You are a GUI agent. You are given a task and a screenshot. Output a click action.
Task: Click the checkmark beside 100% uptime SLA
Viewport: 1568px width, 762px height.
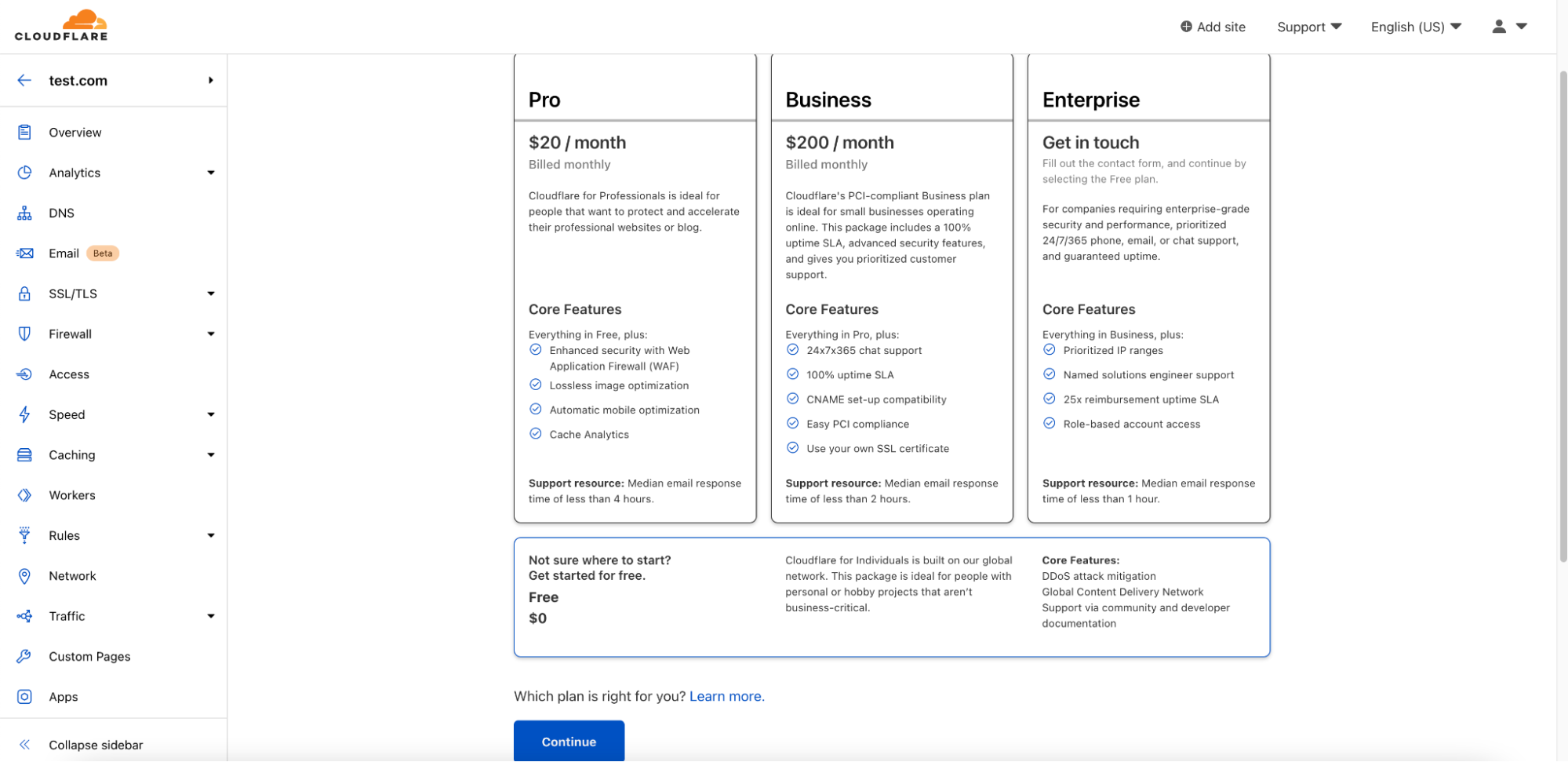793,374
